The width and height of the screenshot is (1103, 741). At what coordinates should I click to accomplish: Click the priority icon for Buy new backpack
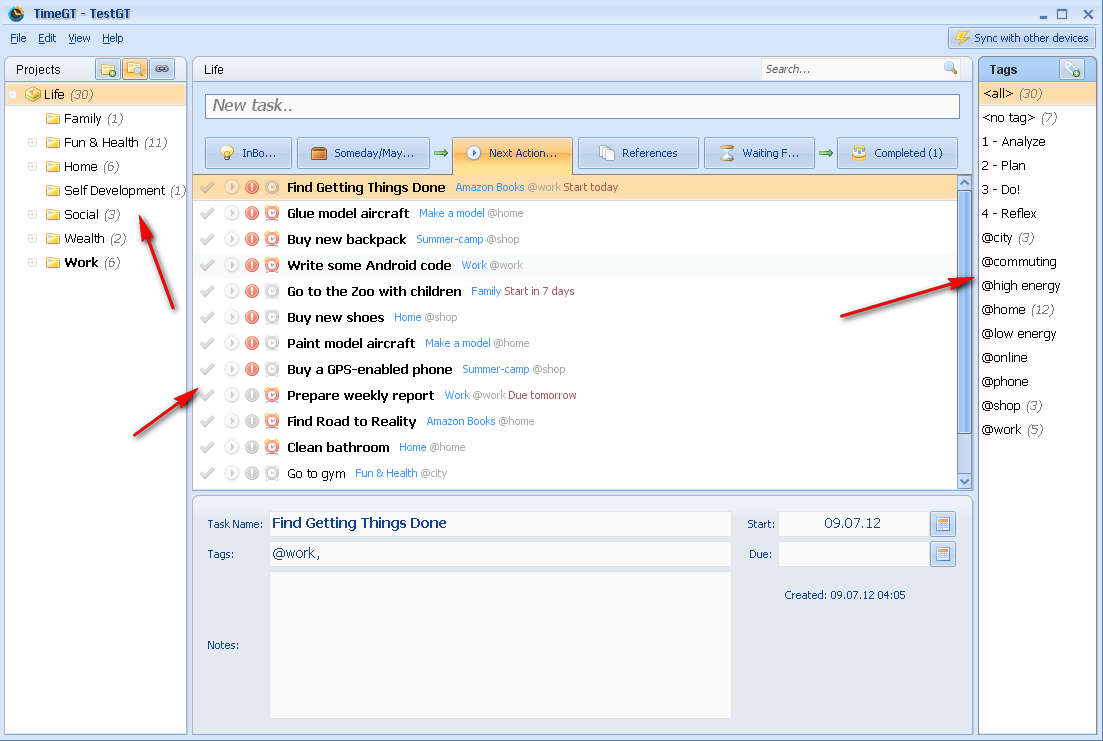pos(252,239)
